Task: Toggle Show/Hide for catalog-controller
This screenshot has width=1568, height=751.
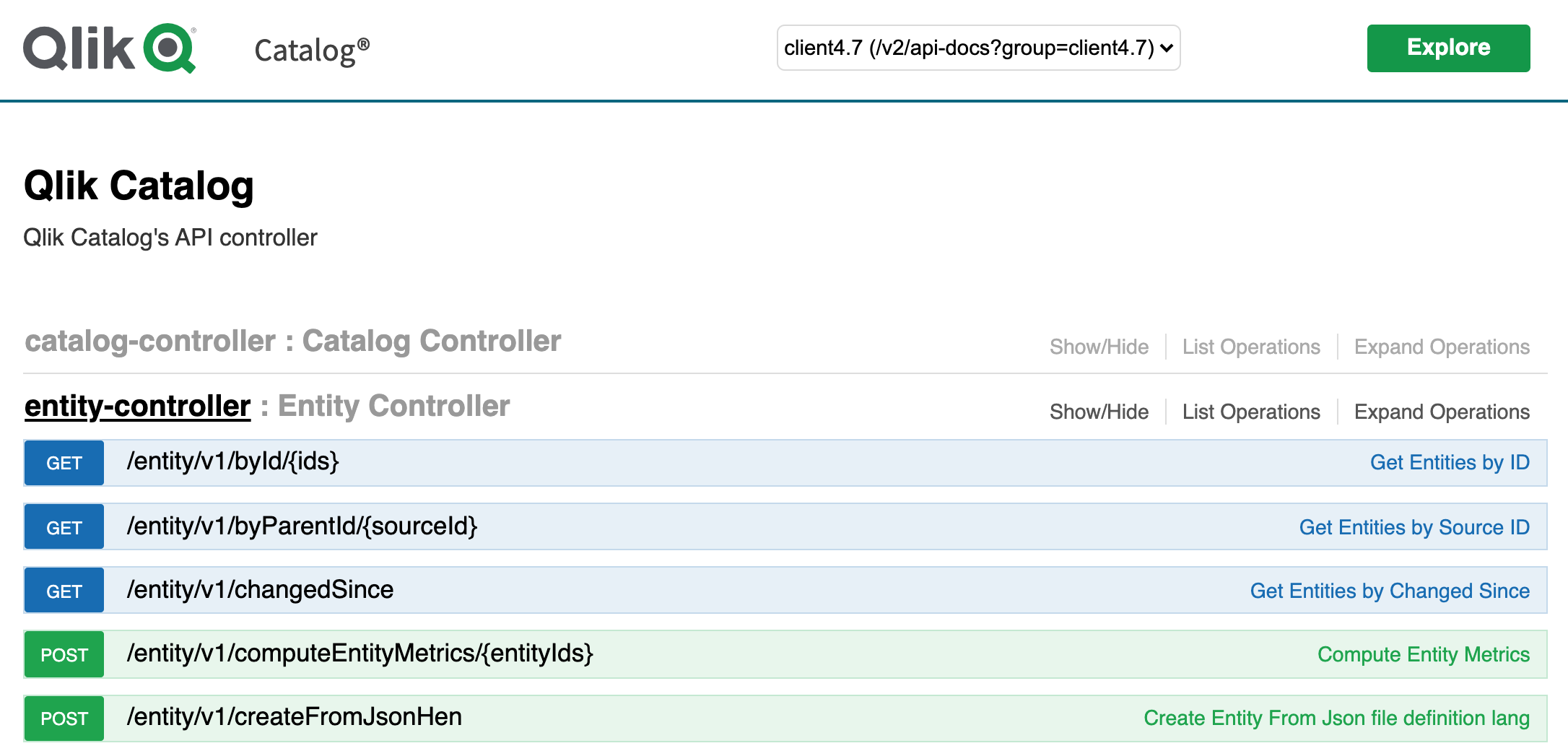Action: (x=1099, y=347)
